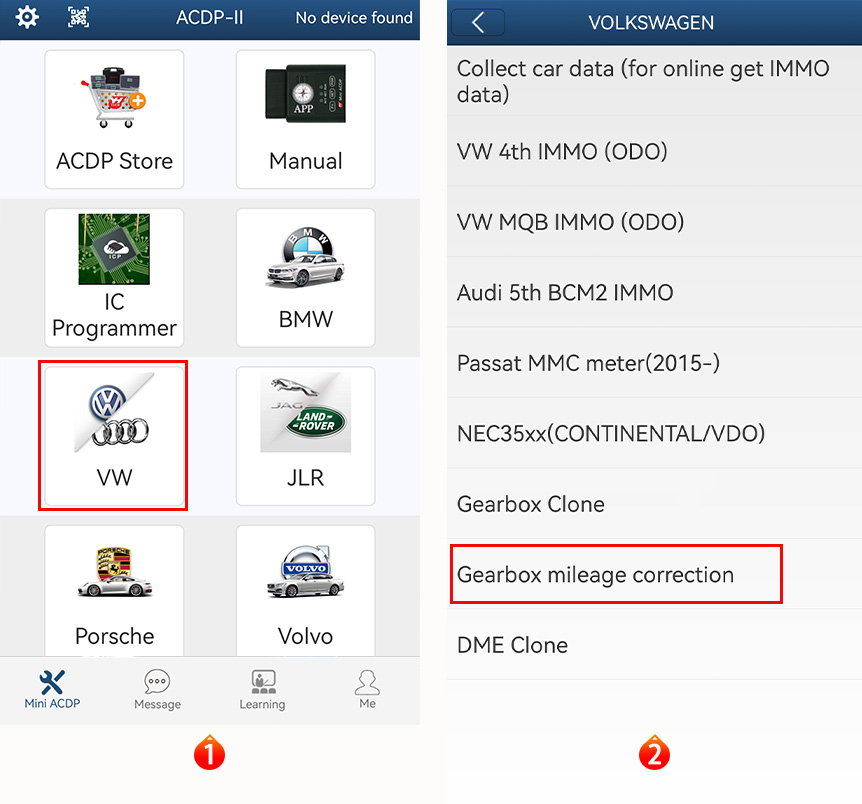The width and height of the screenshot is (862, 804).
Task: Choose the DME Clone list item
Action: coord(513,645)
